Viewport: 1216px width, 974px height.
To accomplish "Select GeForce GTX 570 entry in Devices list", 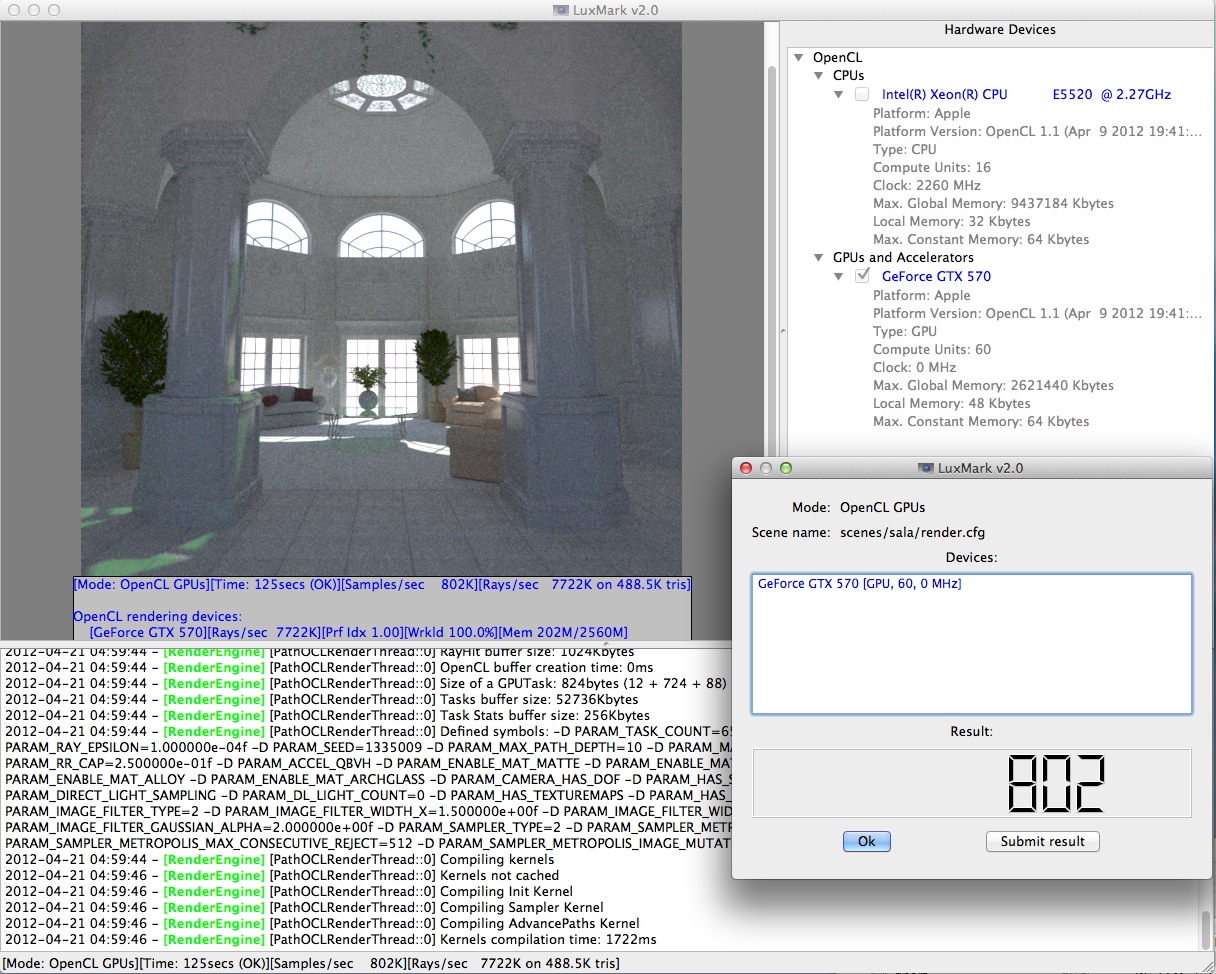I will point(860,583).
